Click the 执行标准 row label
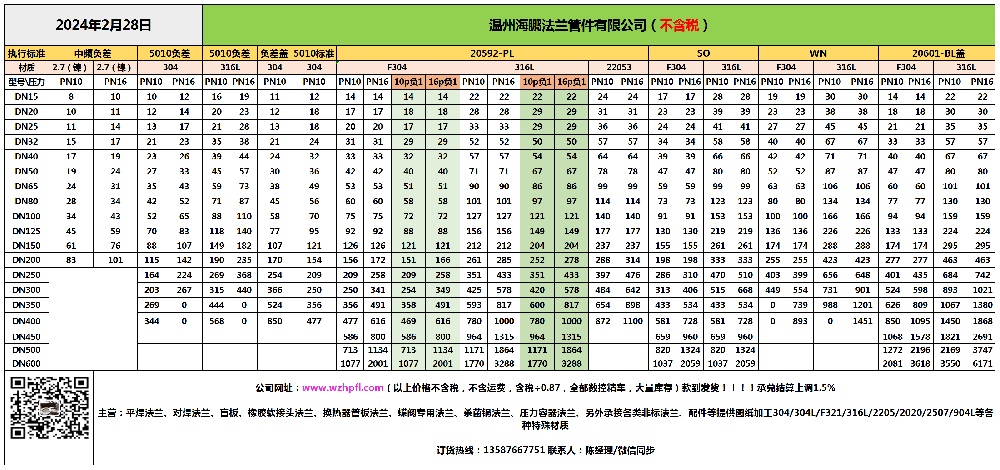Viewport: 1000px width, 470px height. click(27, 51)
